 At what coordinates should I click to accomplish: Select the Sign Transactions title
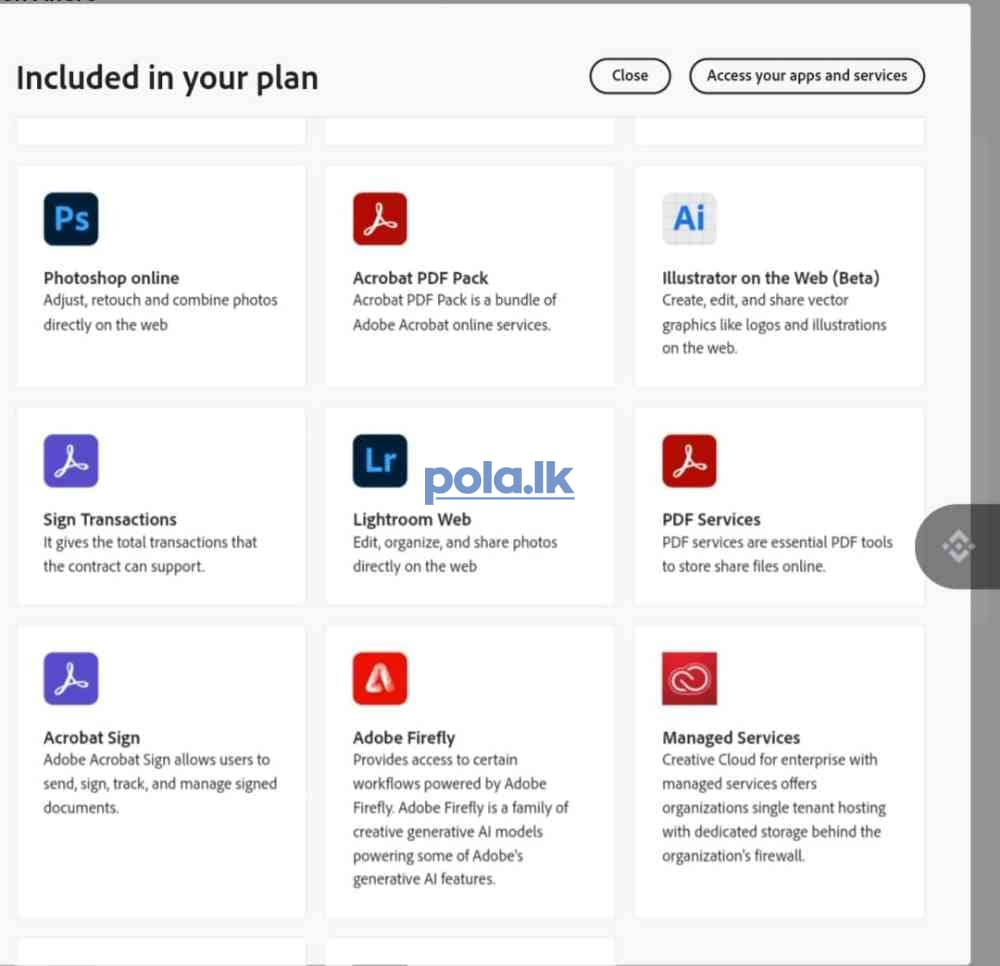coord(110,520)
